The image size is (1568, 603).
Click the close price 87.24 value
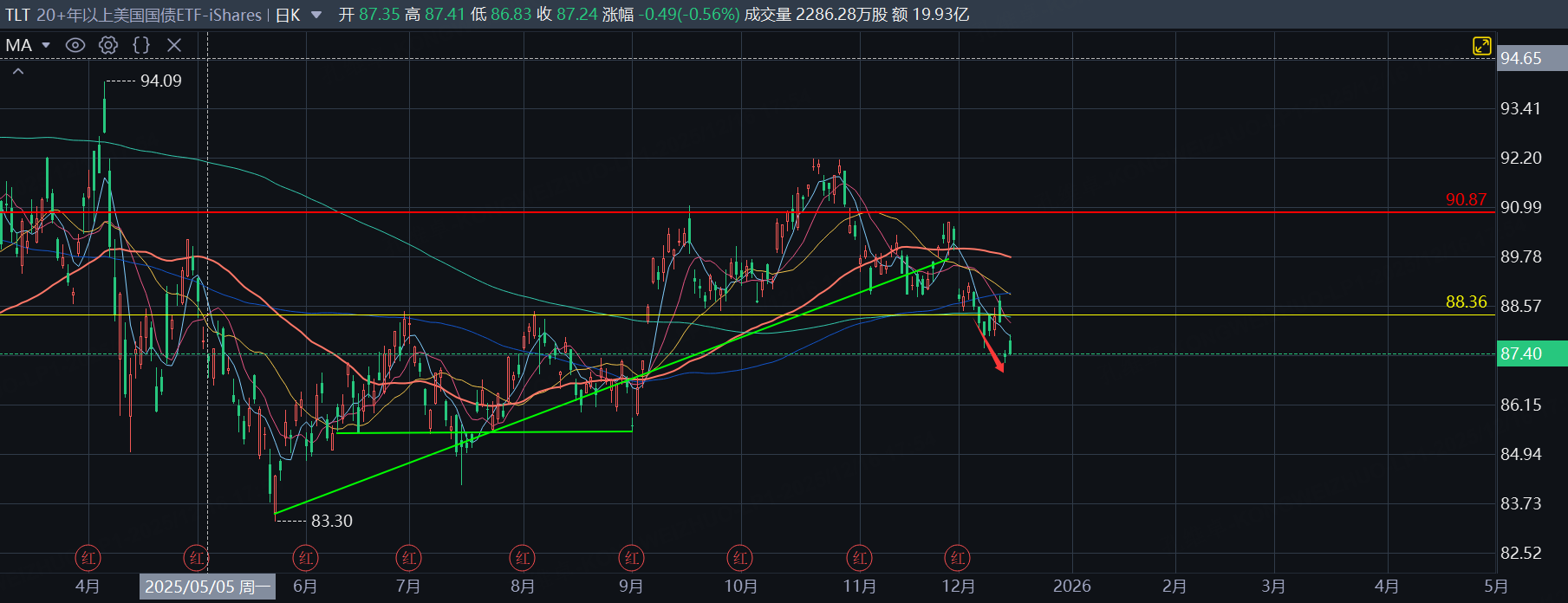click(576, 15)
